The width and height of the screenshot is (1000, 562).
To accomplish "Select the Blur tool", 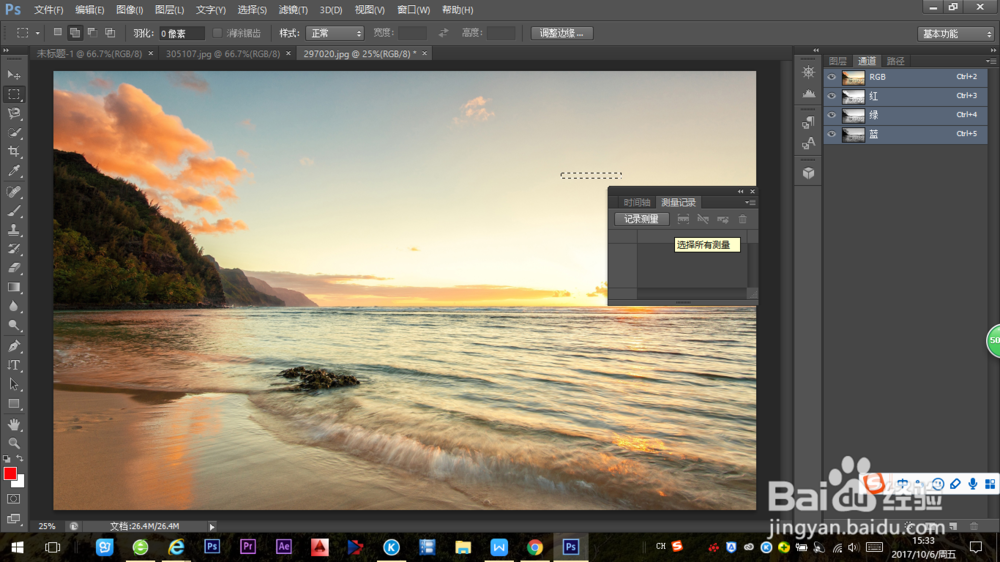I will point(13,306).
